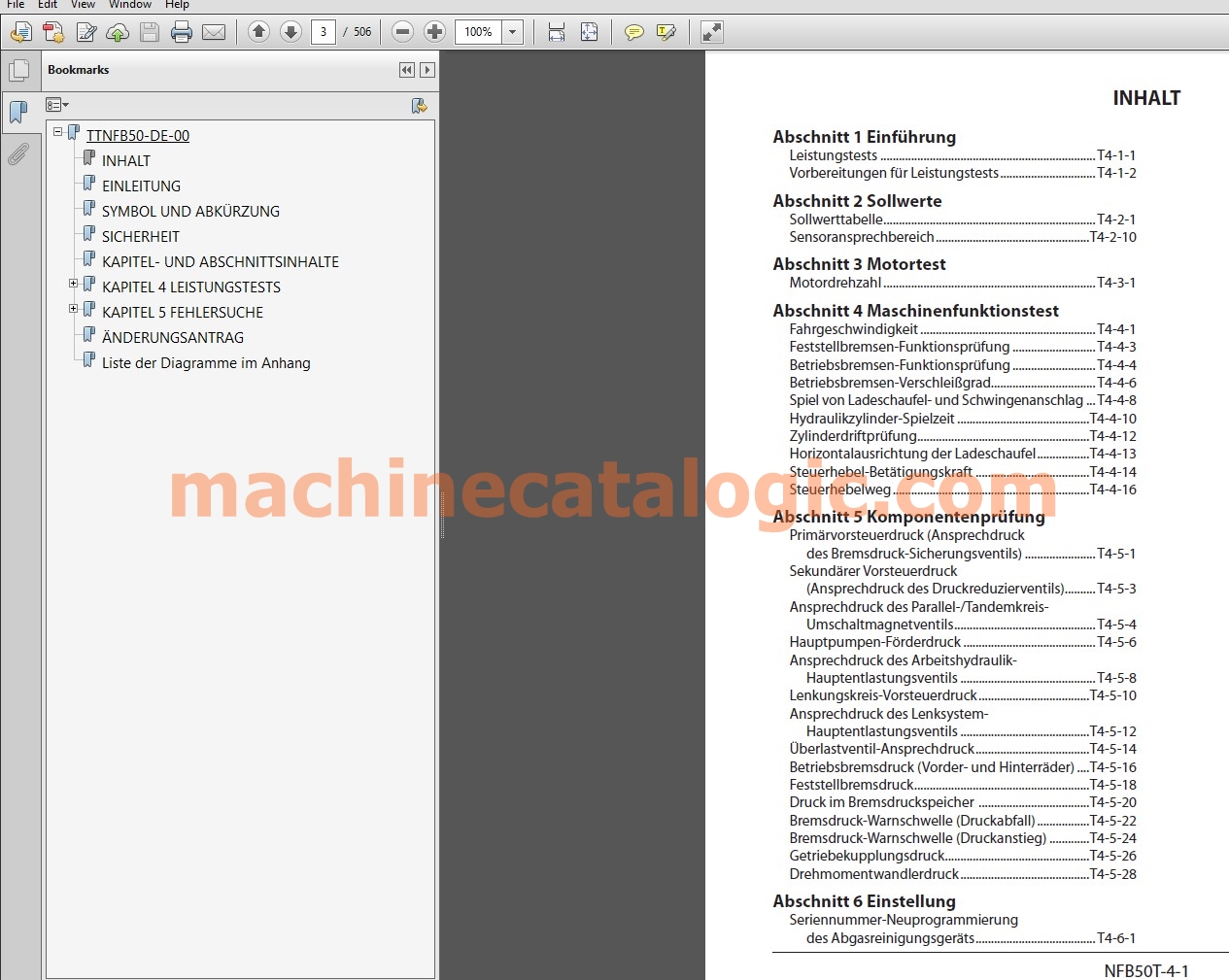
Task: Select the TTNFB50-DE-00 bookmark
Action: click(138, 136)
